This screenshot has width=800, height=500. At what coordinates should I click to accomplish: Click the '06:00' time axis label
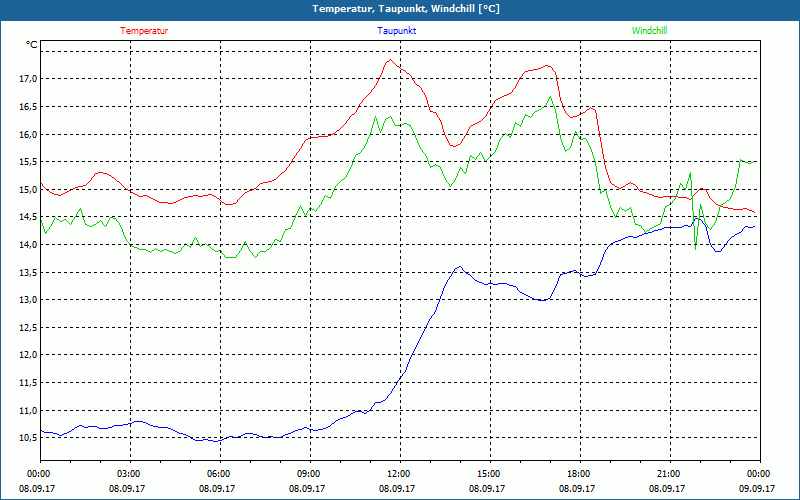[x=217, y=474]
